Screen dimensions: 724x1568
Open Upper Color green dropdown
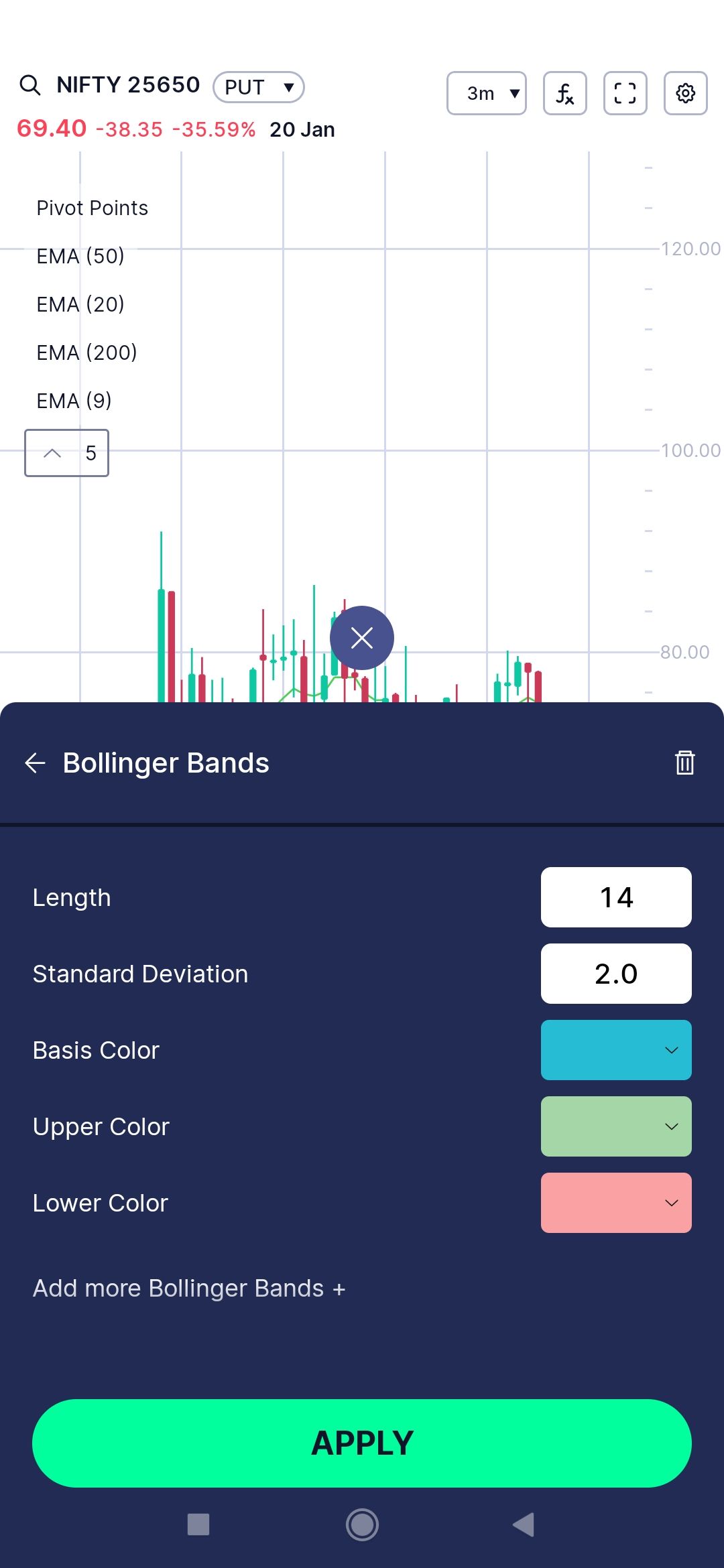[616, 1126]
